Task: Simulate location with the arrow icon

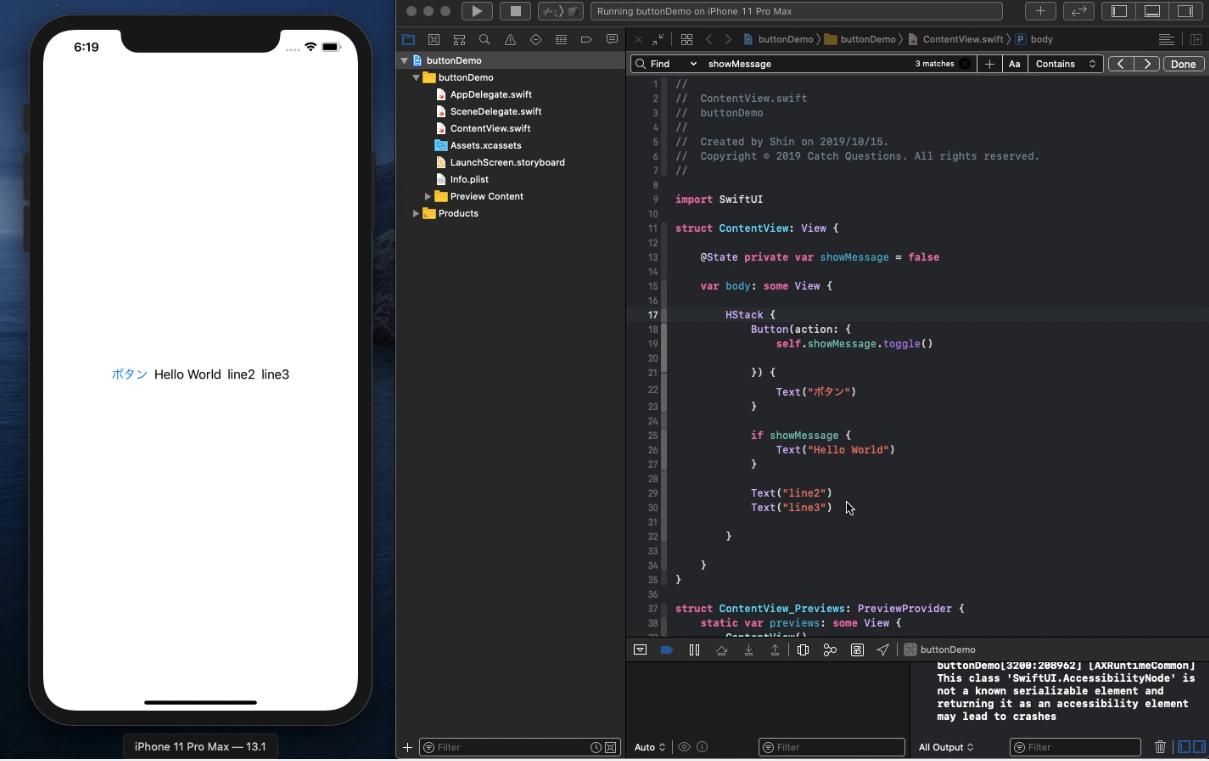Action: click(883, 650)
